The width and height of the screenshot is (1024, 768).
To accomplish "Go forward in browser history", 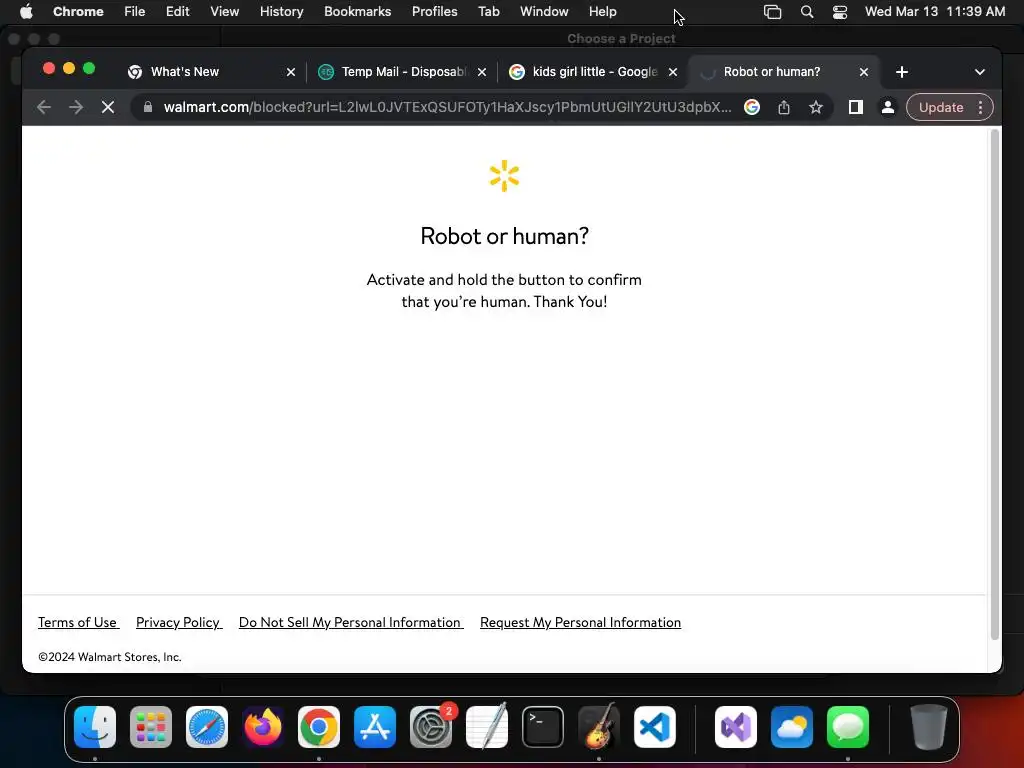I will click(x=76, y=107).
